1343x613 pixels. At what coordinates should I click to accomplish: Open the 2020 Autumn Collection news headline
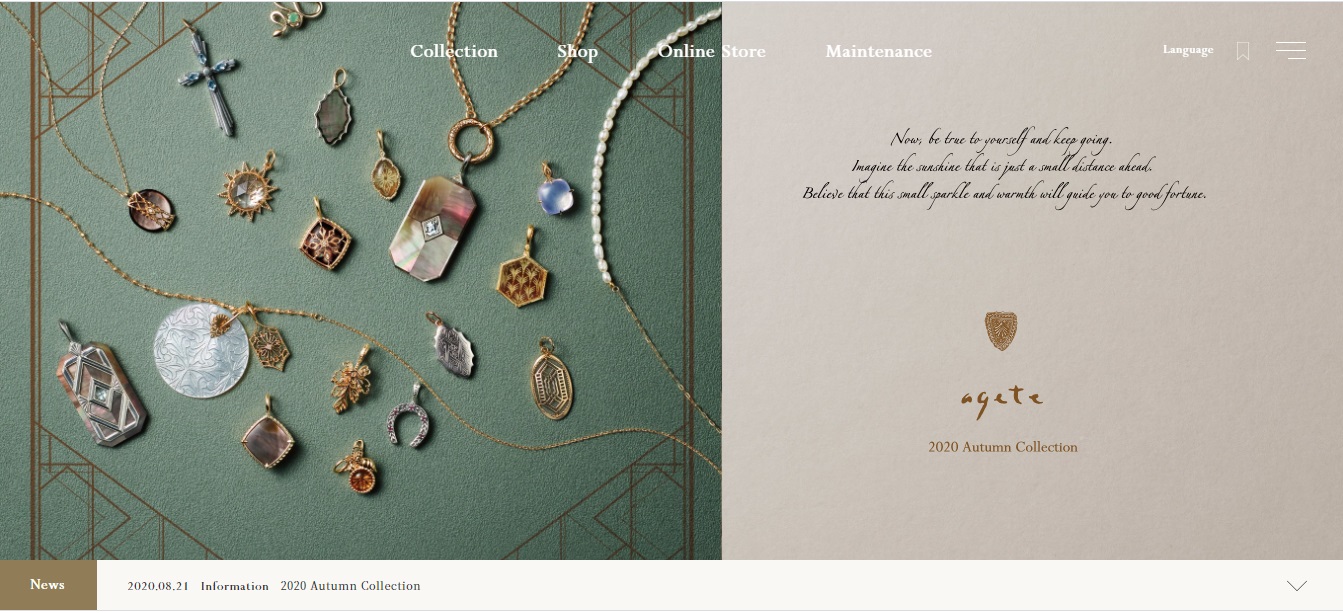coord(351,586)
